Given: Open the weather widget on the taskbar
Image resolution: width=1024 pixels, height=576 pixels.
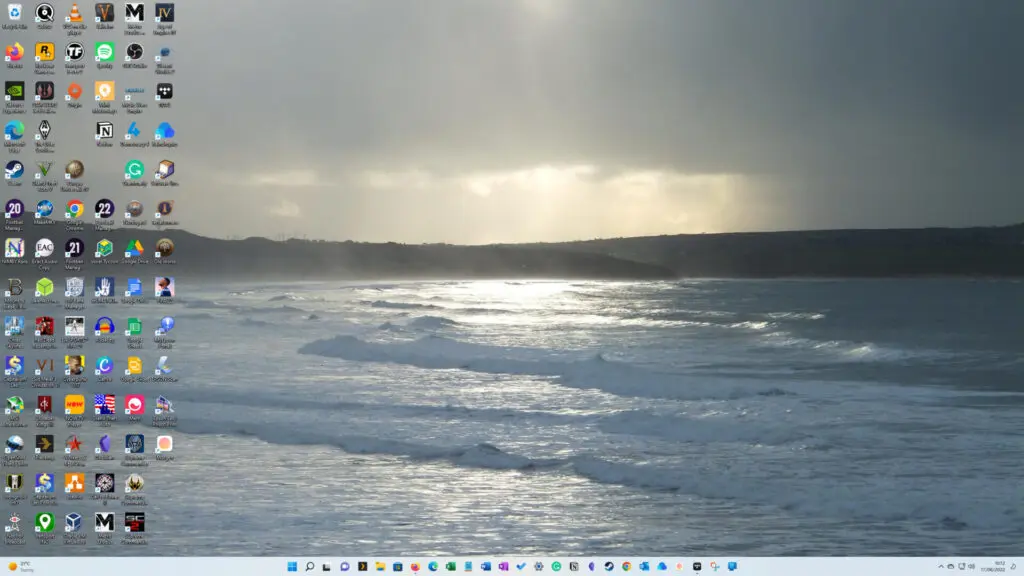Looking at the screenshot, I should pos(21,566).
